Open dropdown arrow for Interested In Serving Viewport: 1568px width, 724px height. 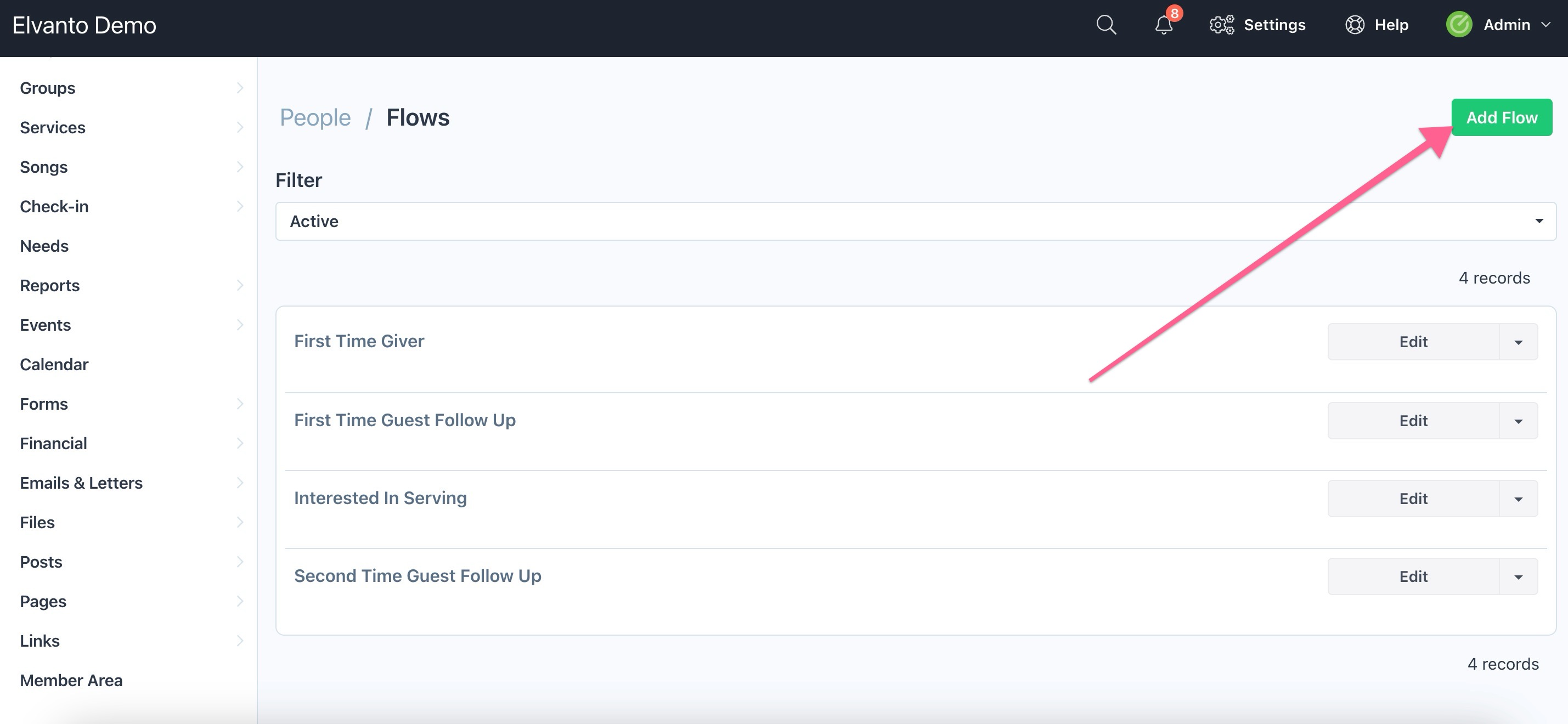tap(1518, 499)
